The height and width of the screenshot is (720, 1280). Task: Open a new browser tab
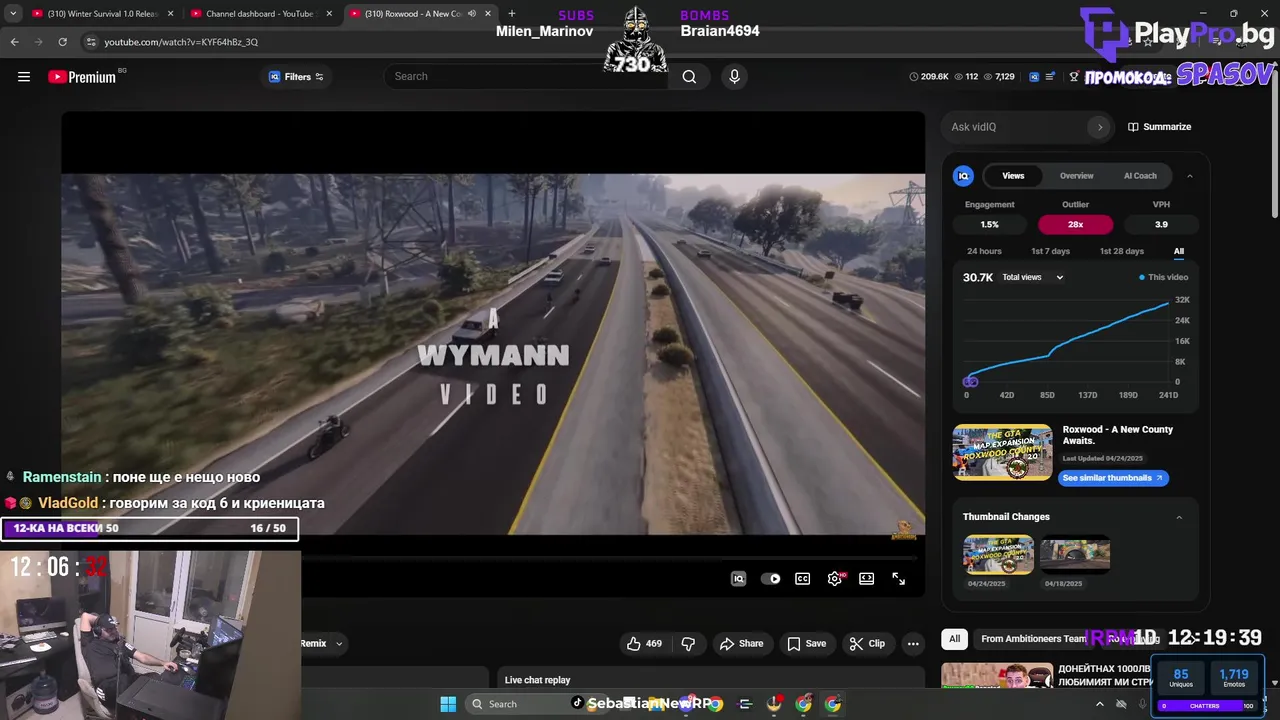(x=512, y=14)
